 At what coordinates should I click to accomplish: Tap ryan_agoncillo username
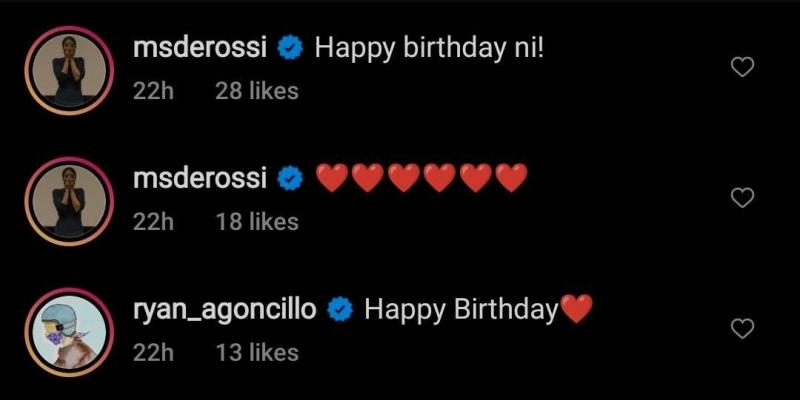224,310
